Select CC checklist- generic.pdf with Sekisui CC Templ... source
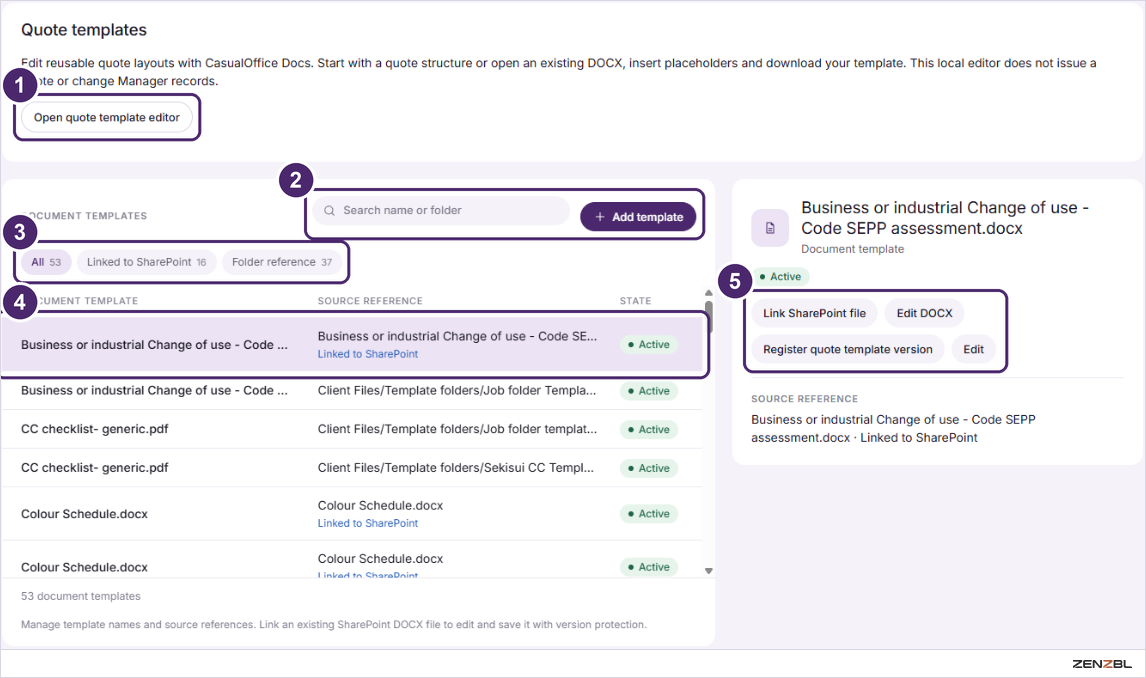1146x678 pixels. (x=352, y=468)
